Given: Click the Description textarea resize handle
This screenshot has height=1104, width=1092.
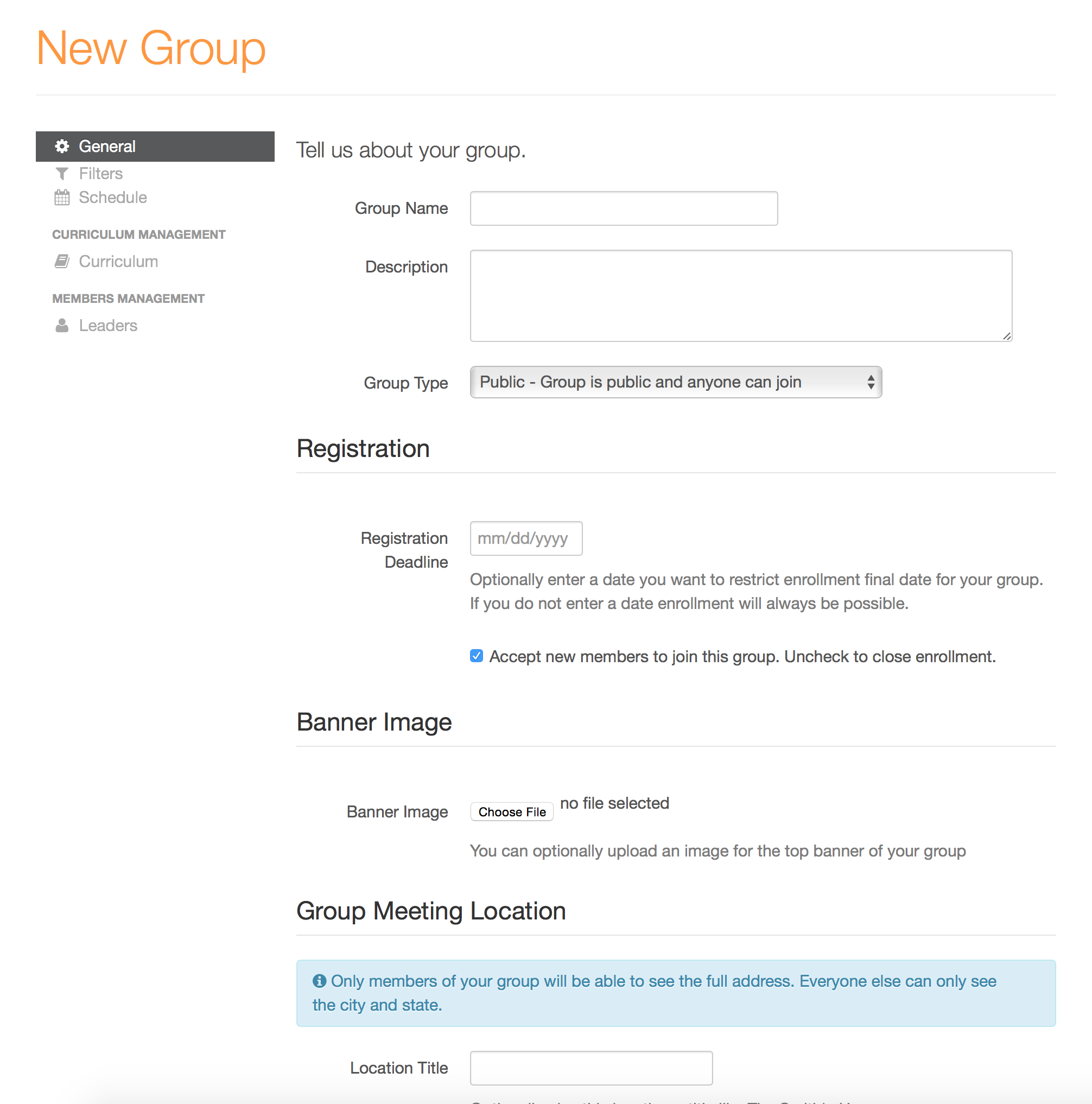Looking at the screenshot, I should (1007, 337).
